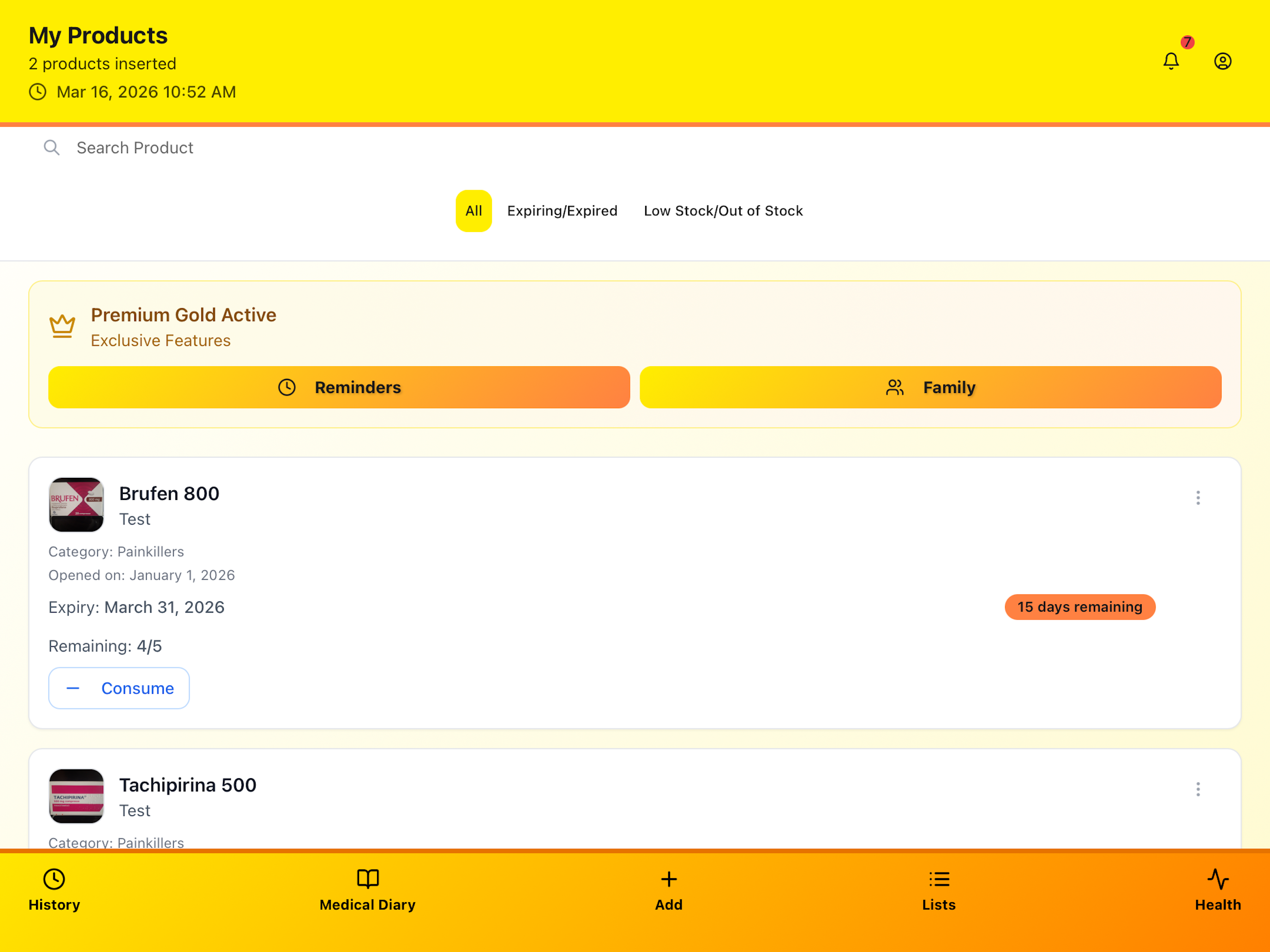Screen dimensions: 1270x952
Task: Click the Remaining: 4/5 text
Action: pyautogui.click(x=105, y=646)
